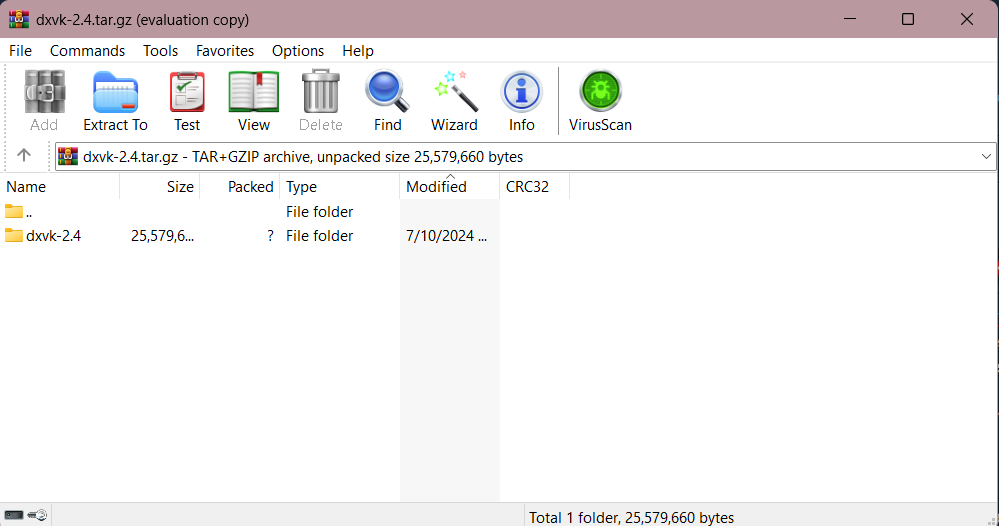This screenshot has height=526, width=999.
Task: Maximize the WinRAR window
Action: 908,19
